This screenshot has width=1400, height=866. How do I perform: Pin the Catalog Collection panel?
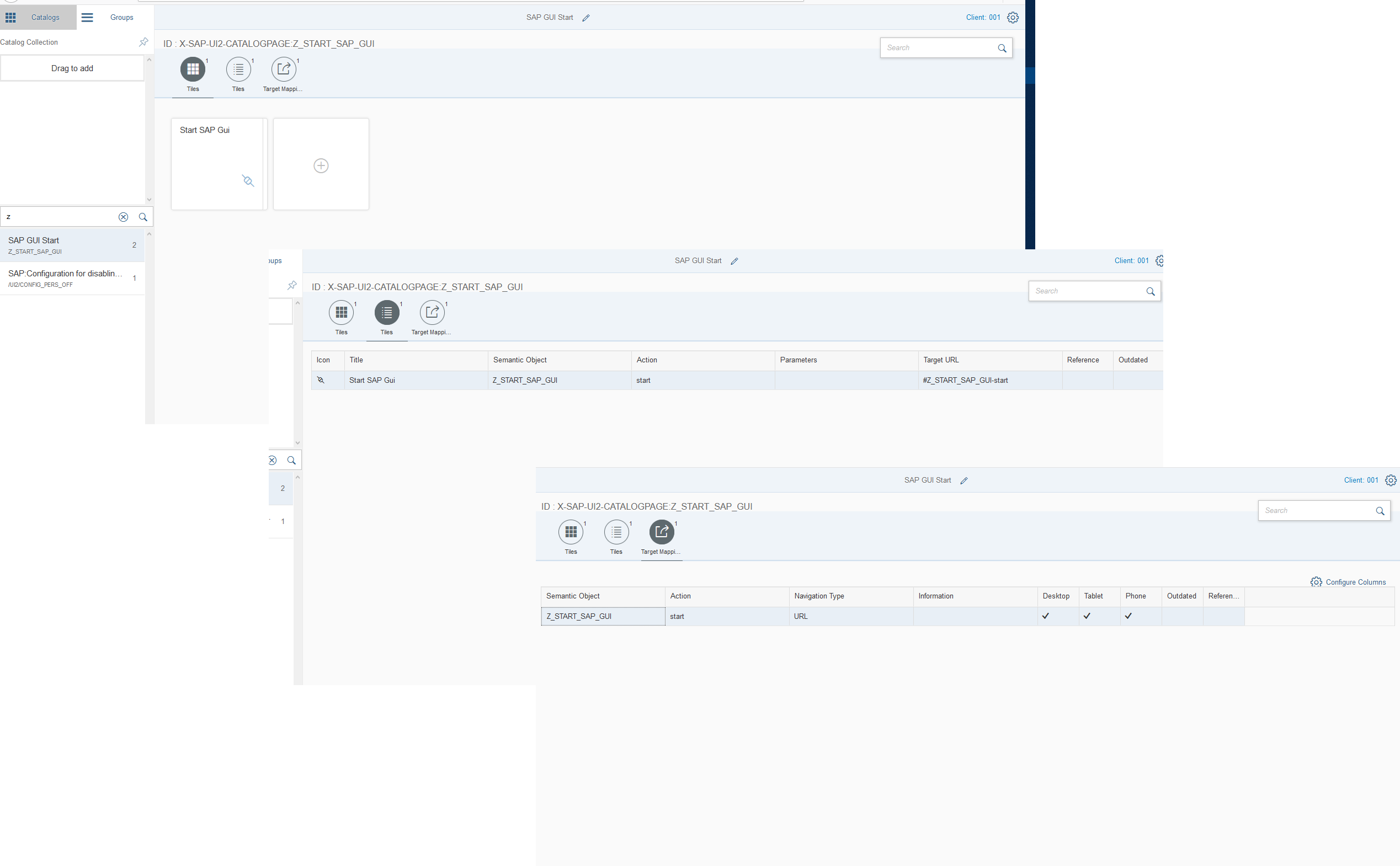tap(143, 42)
